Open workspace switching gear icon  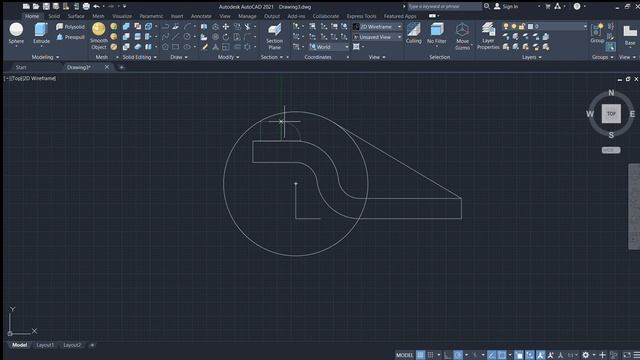pos(586,355)
